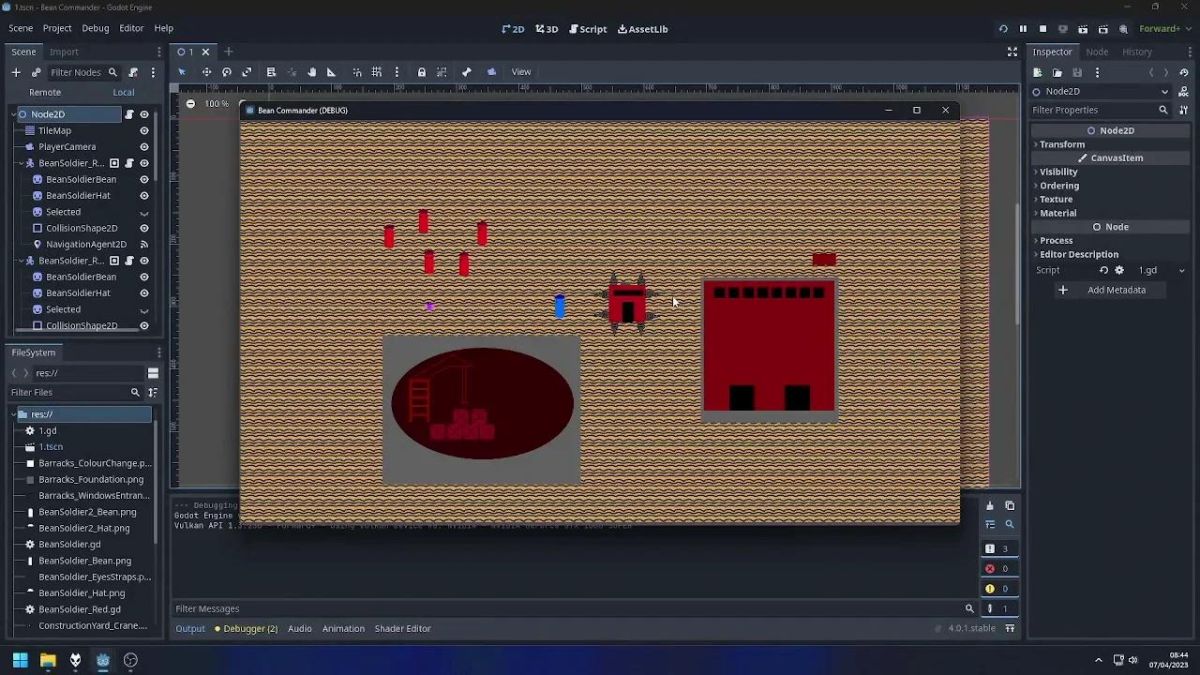The height and width of the screenshot is (675, 1200).
Task: Create a new resource in Inspector
Action: coord(1037,72)
